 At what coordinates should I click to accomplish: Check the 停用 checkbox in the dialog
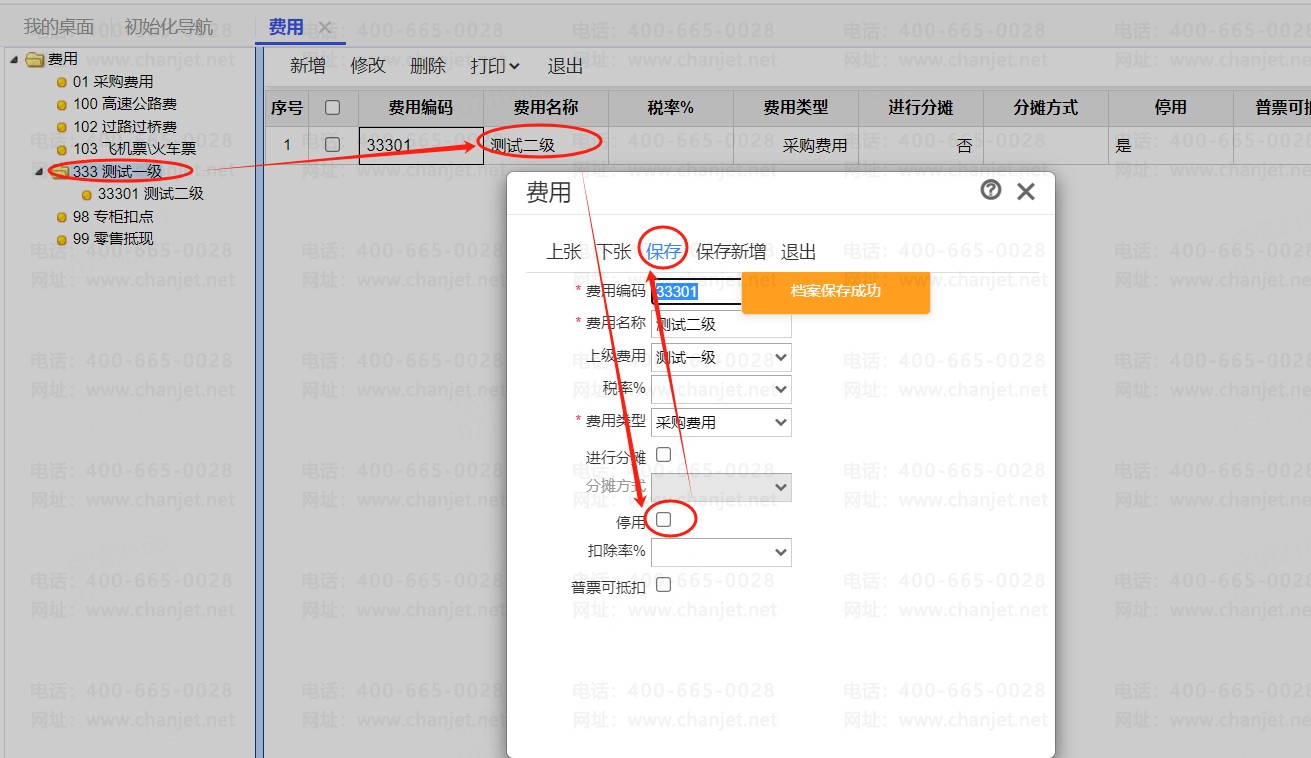click(663, 520)
